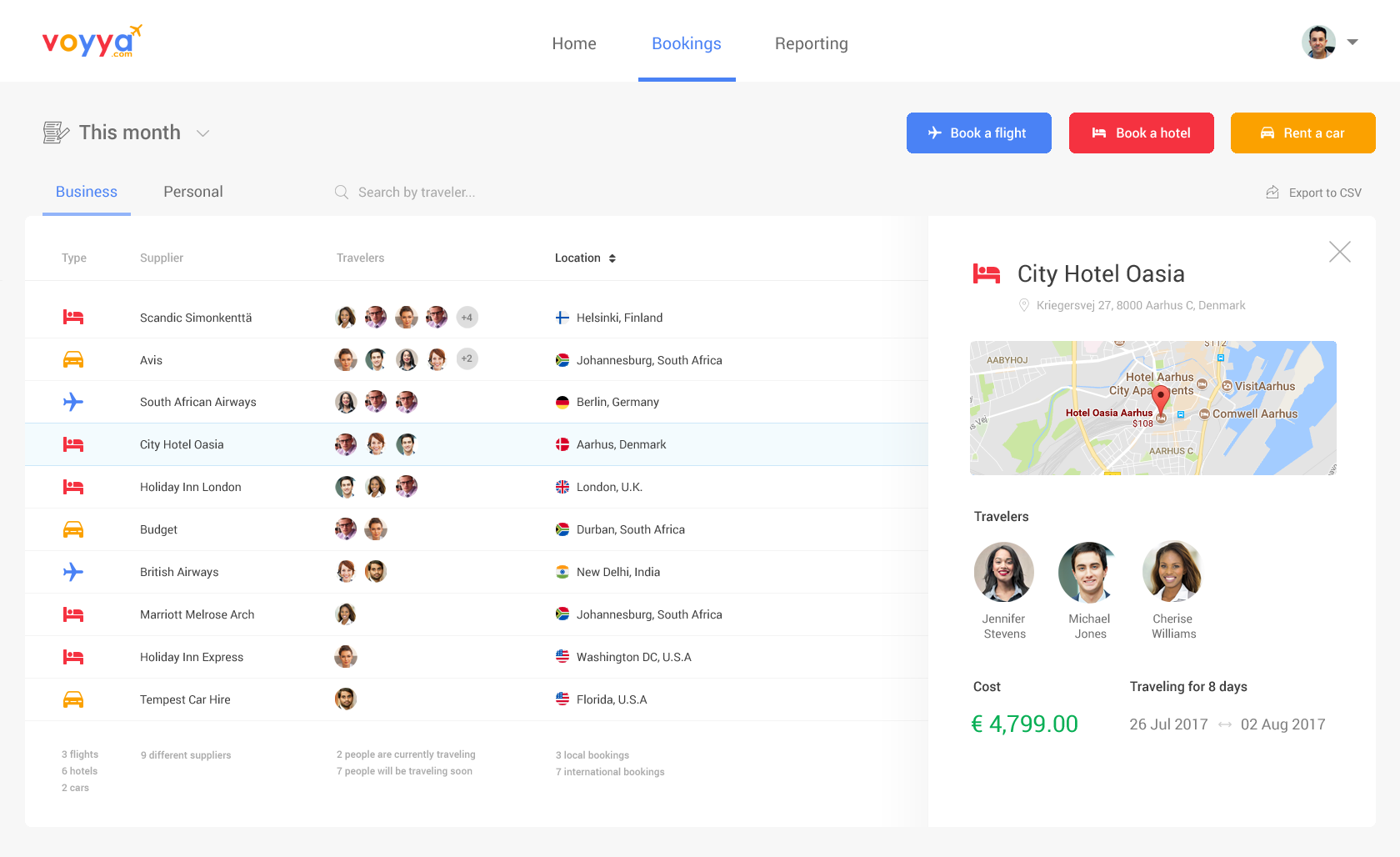Open the Home tab
1400x857 pixels.
(574, 43)
